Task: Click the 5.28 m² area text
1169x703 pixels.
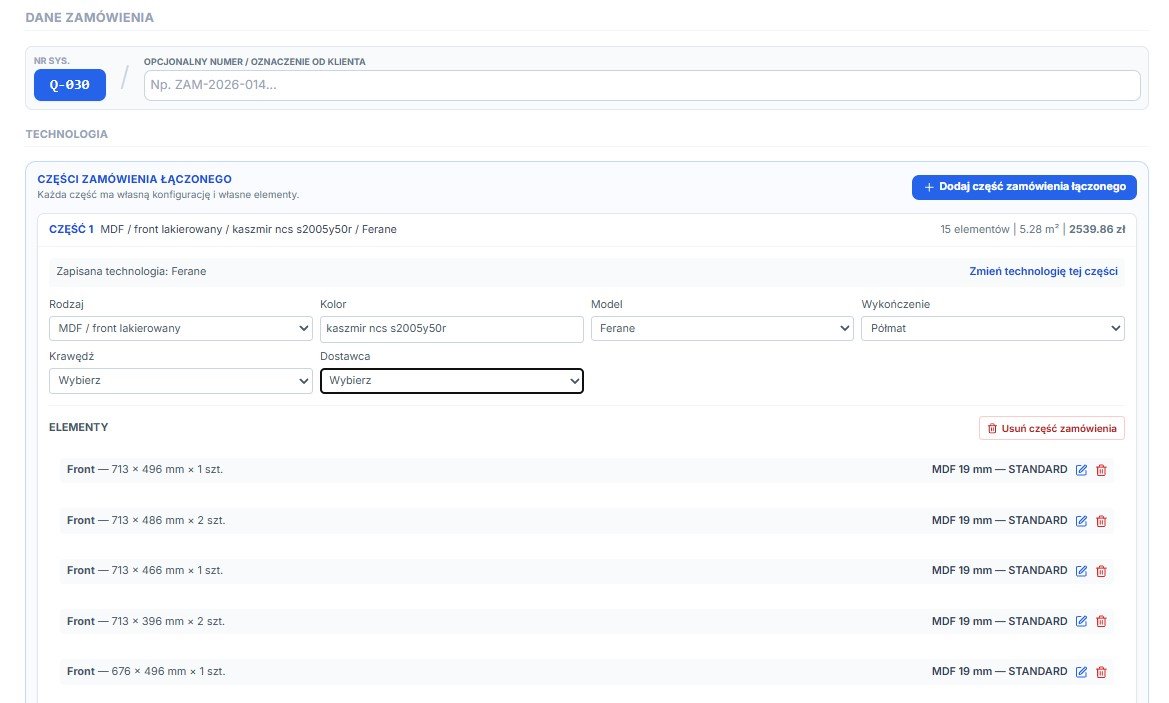Action: (x=1039, y=230)
